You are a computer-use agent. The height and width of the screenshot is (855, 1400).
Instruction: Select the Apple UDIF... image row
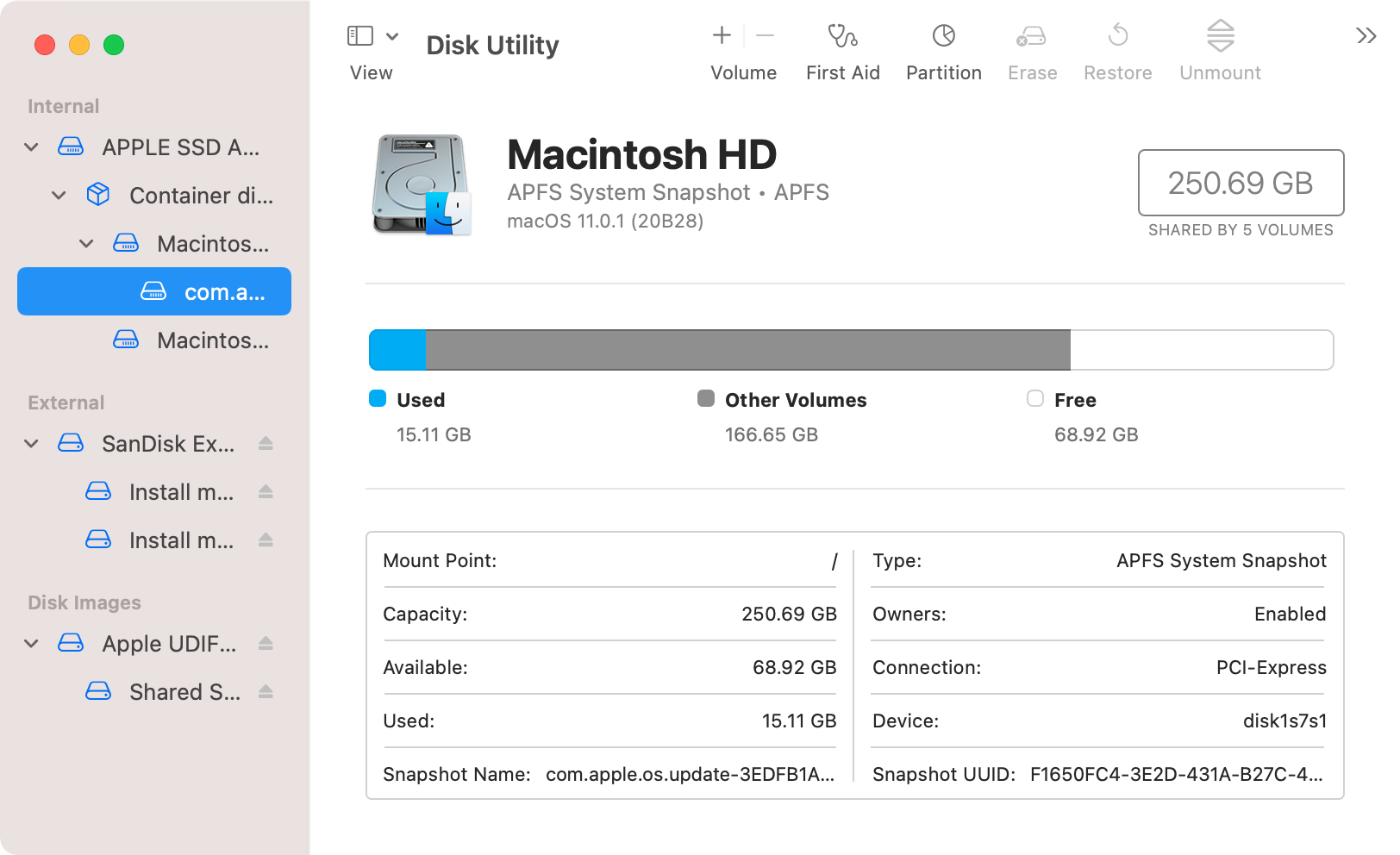click(154, 644)
